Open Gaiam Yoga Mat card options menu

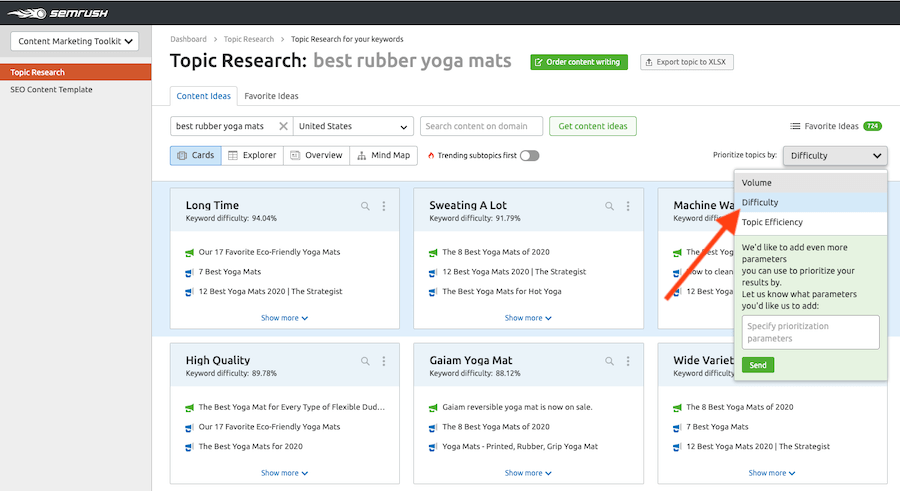(628, 361)
